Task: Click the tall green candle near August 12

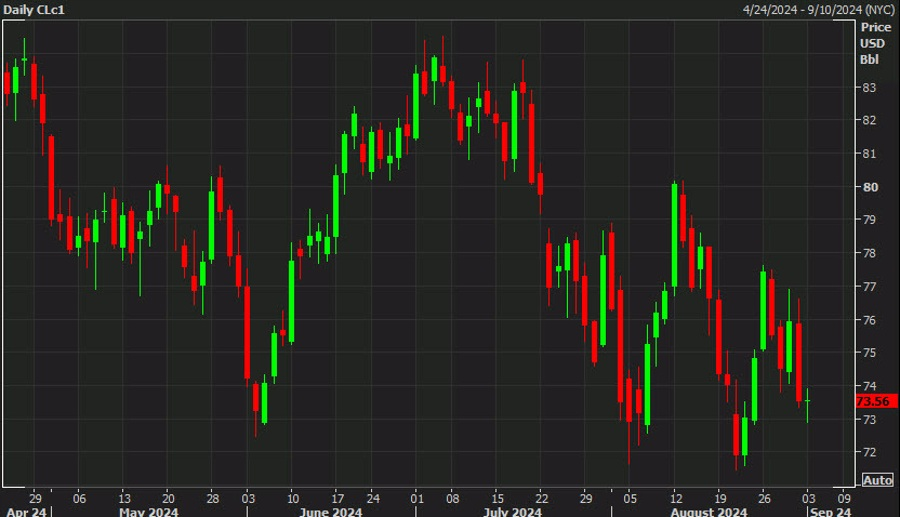Action: (x=674, y=235)
